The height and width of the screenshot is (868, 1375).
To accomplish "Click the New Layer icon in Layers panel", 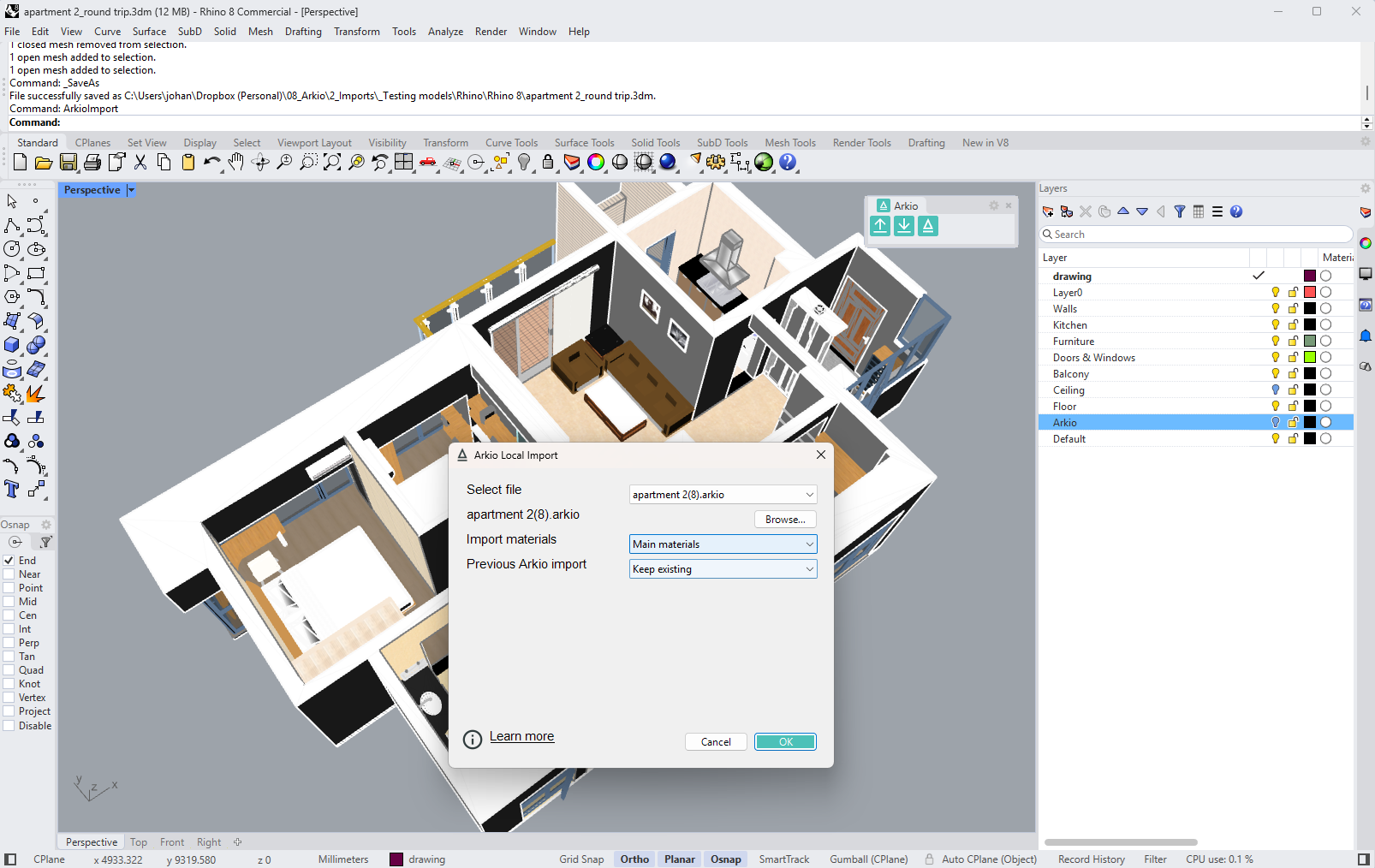I will [1048, 211].
